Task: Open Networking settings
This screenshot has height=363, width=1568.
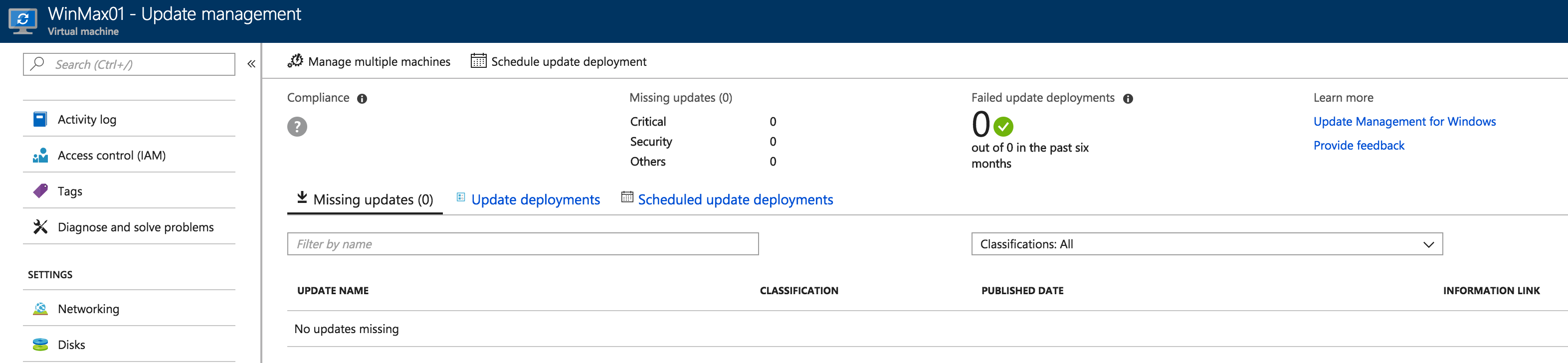Action: 129,309
